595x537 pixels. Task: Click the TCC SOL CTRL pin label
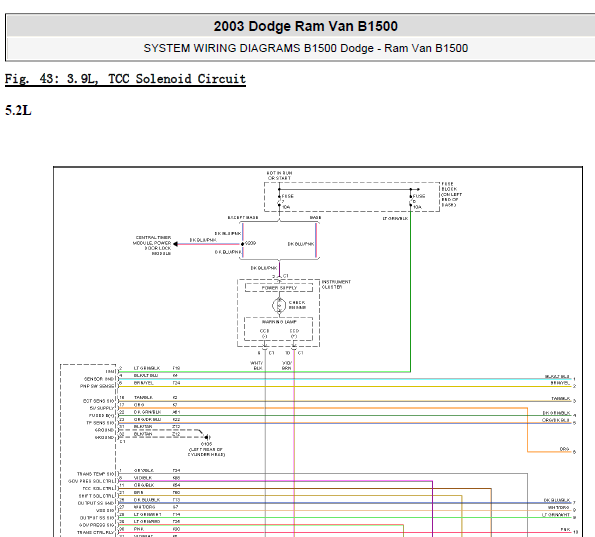pyautogui.click(x=98, y=488)
